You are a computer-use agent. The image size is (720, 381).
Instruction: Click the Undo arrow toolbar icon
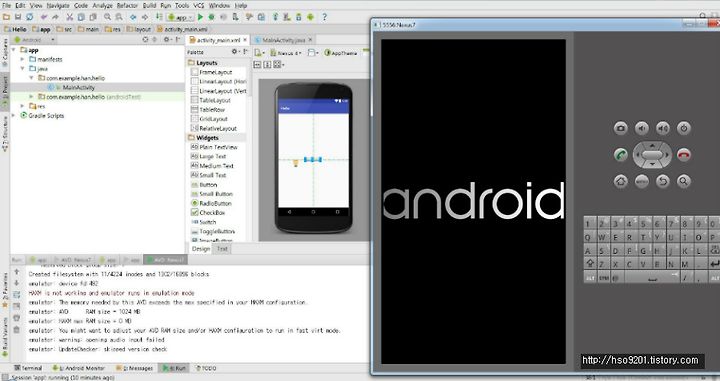[x=44, y=17]
